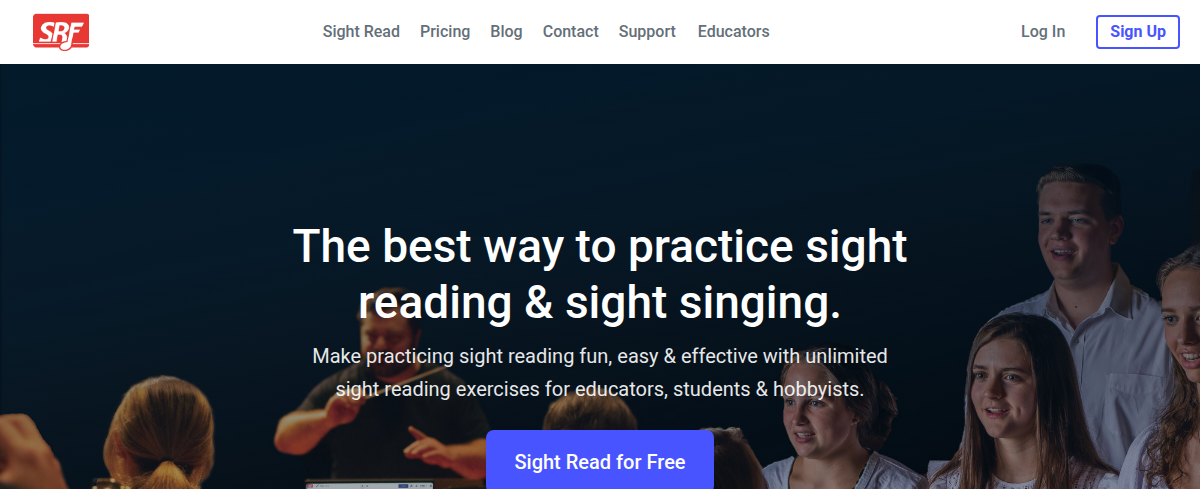This screenshot has width=1200, height=489.
Task: Open the Support page link
Action: (x=647, y=32)
